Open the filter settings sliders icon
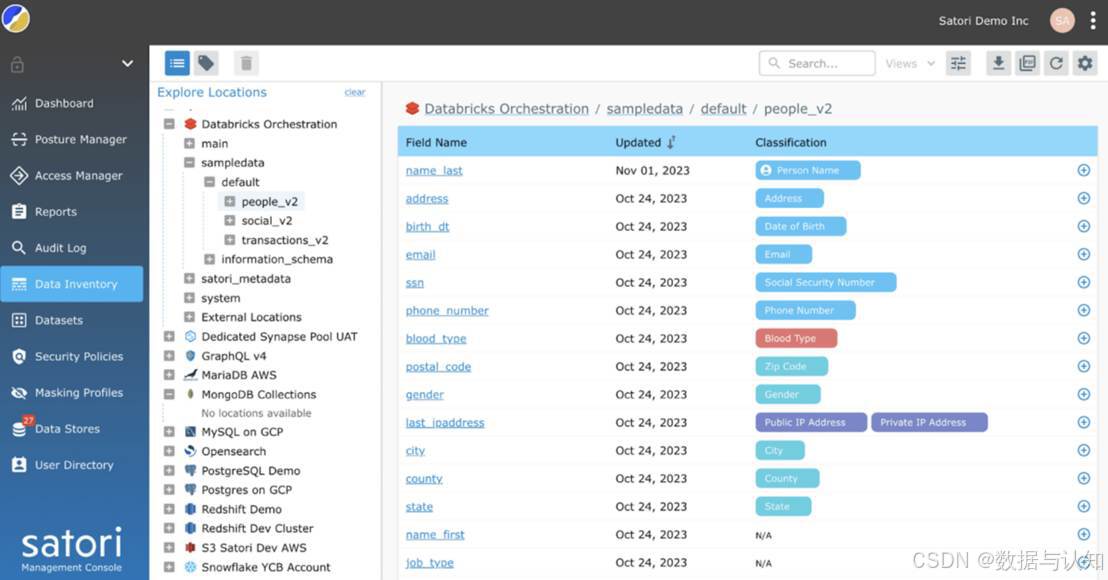Viewport: 1108px width, 580px height. click(x=958, y=64)
